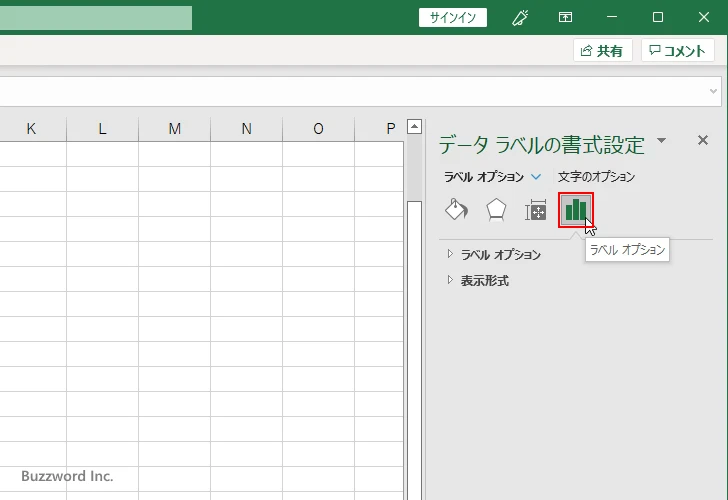
Task: Close the データ ラベルの書式設定 pane
Action: (702, 140)
